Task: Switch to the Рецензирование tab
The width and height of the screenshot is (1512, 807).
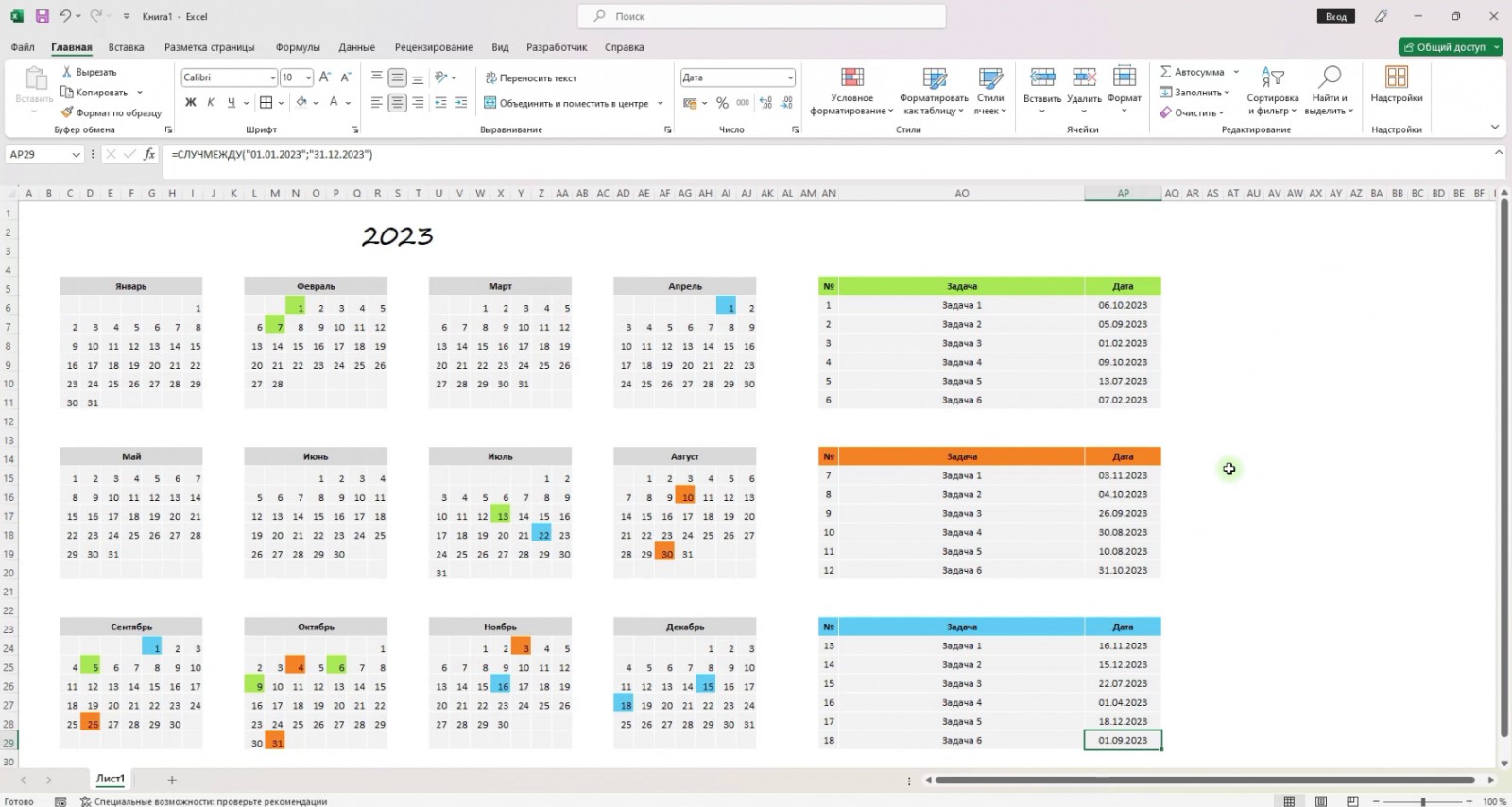Action: click(x=434, y=47)
